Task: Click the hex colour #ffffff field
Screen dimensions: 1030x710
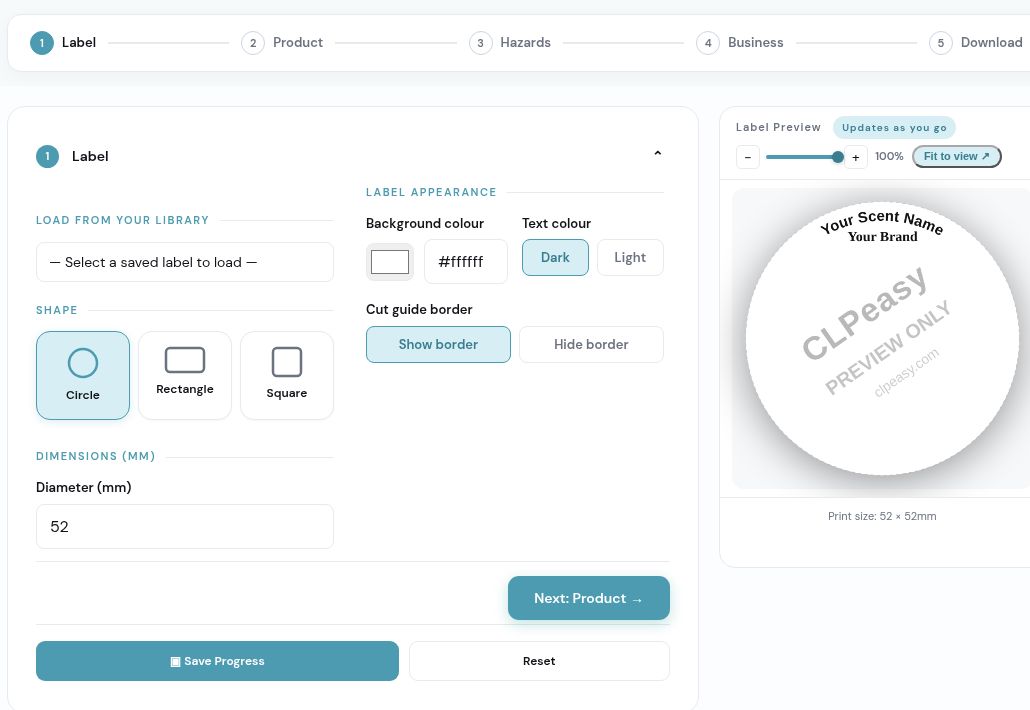Action: tap(466, 261)
